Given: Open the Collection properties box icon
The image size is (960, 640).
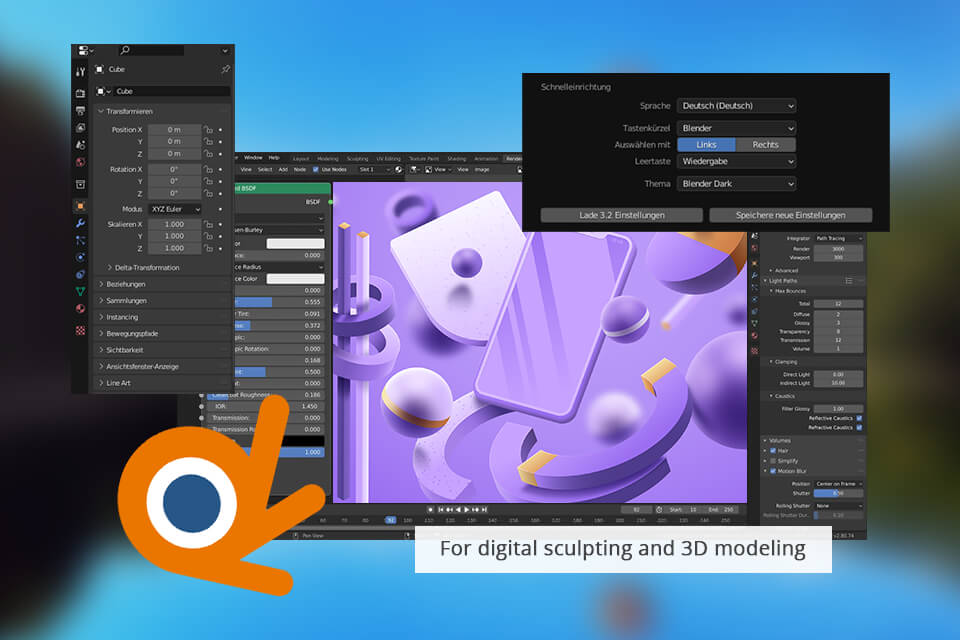Looking at the screenshot, I should tap(80, 184).
